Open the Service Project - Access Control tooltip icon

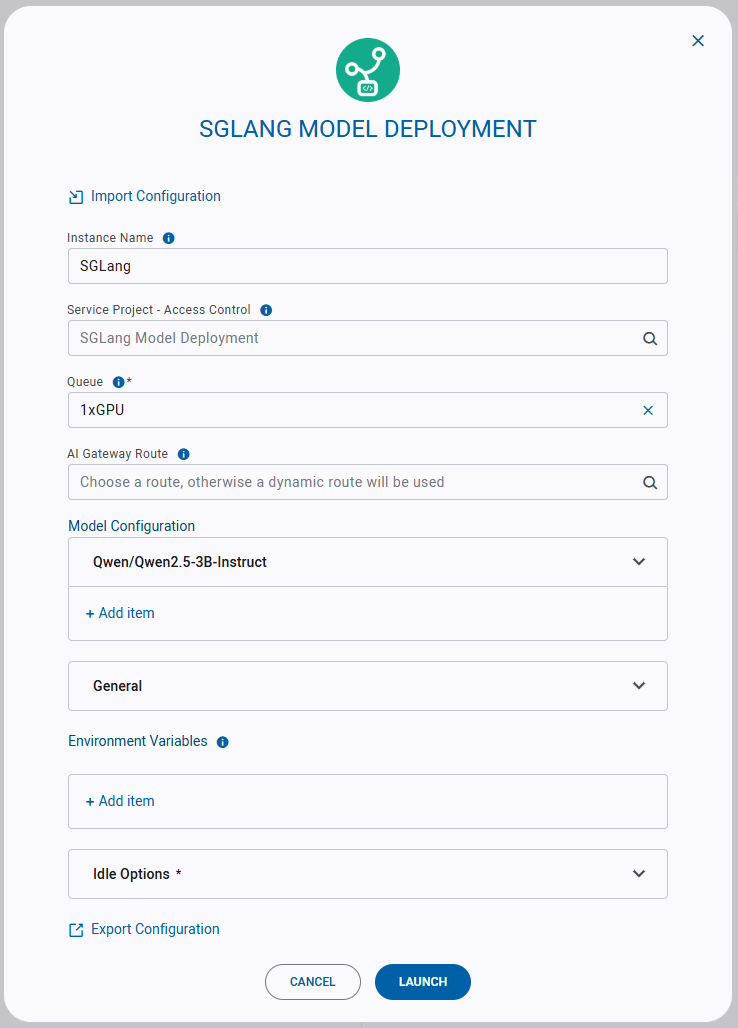(265, 310)
